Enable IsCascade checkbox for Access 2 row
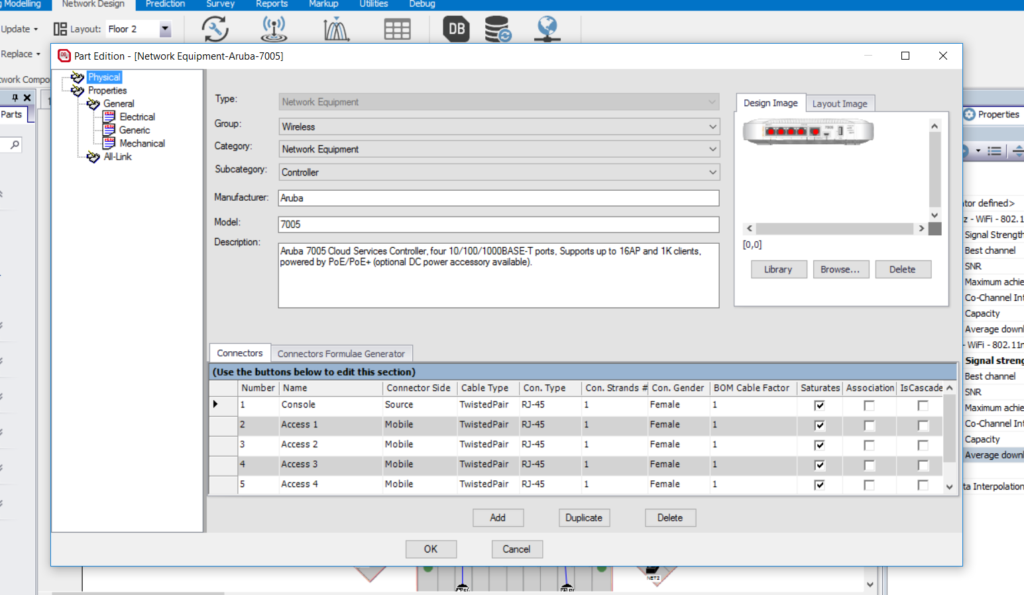Screen dimensions: 1024x595 point(923,445)
